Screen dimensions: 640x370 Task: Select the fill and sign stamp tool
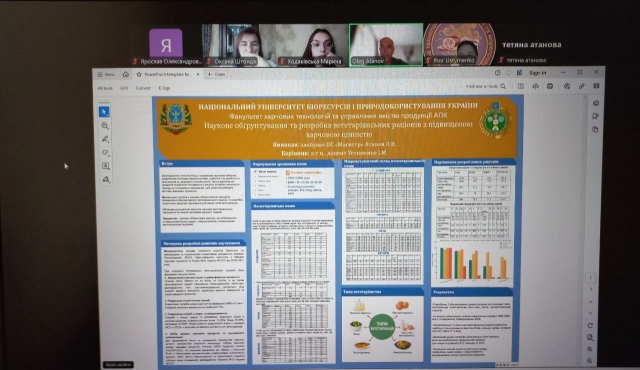[106, 179]
